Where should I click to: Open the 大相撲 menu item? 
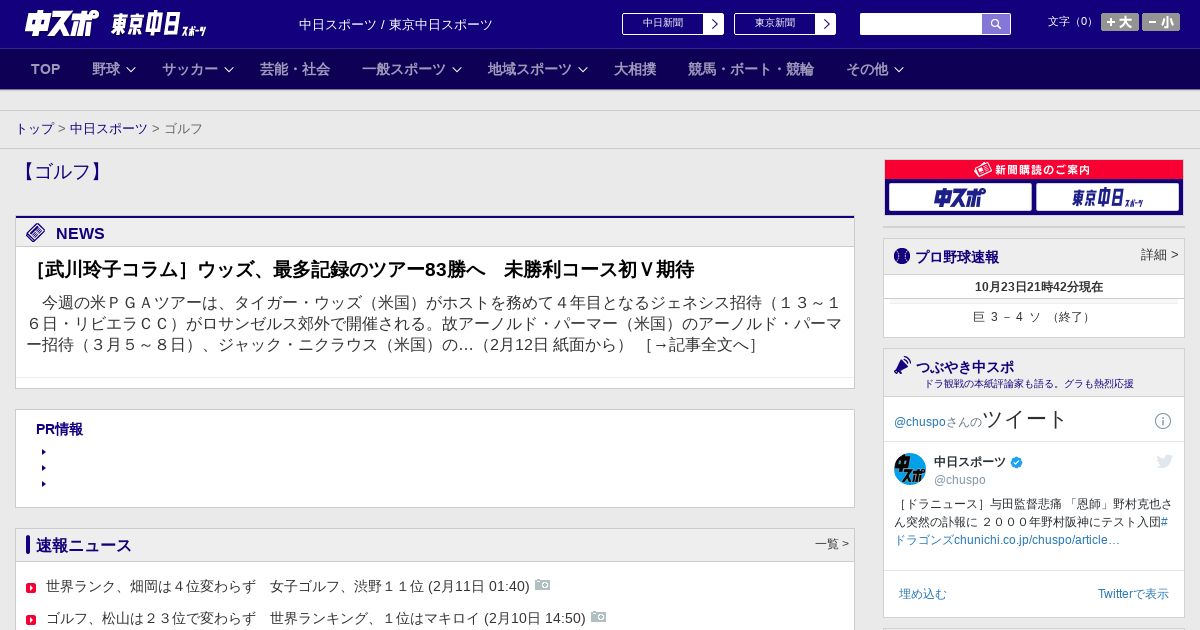click(635, 69)
